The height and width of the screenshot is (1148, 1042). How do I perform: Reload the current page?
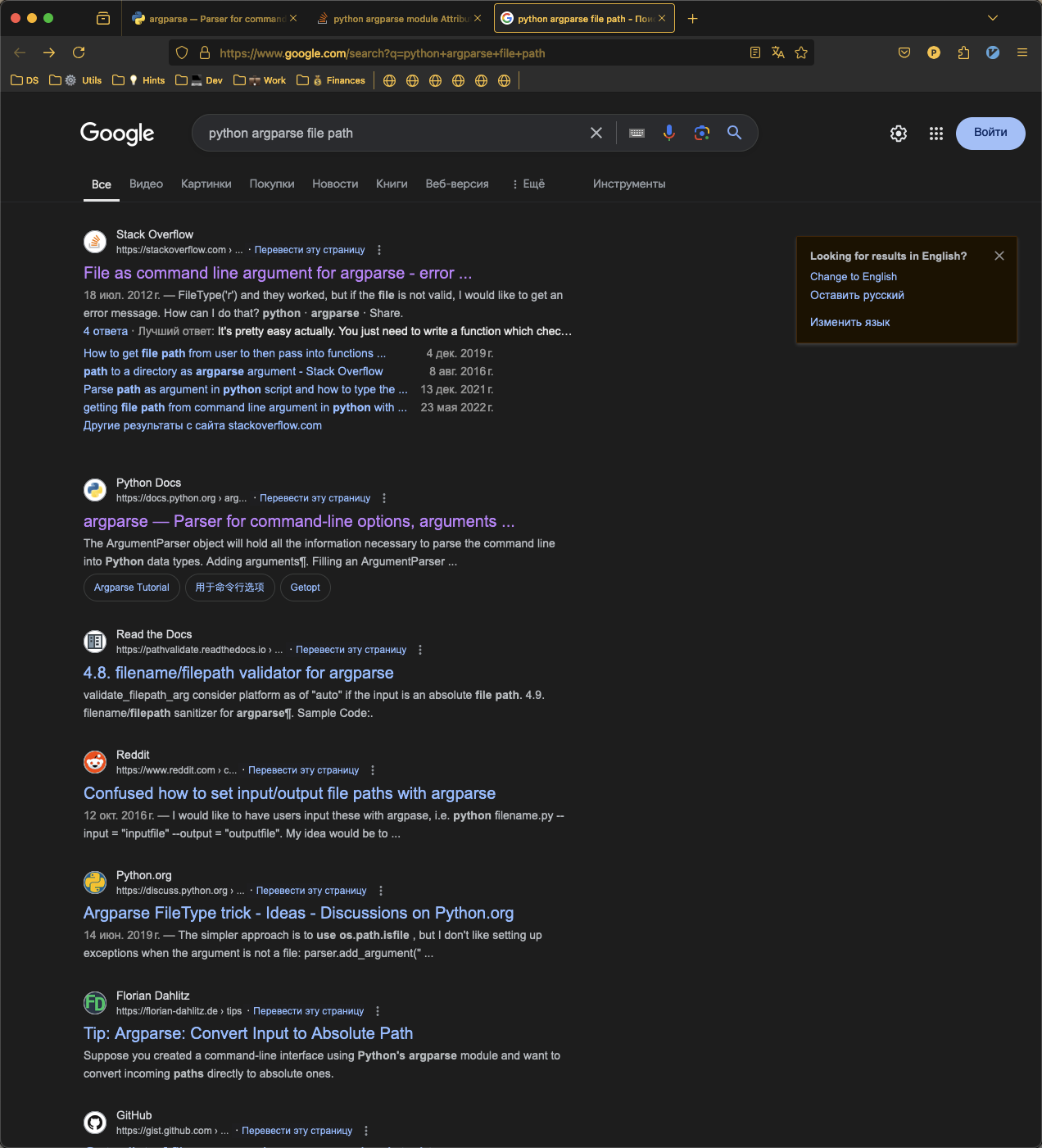tap(79, 52)
